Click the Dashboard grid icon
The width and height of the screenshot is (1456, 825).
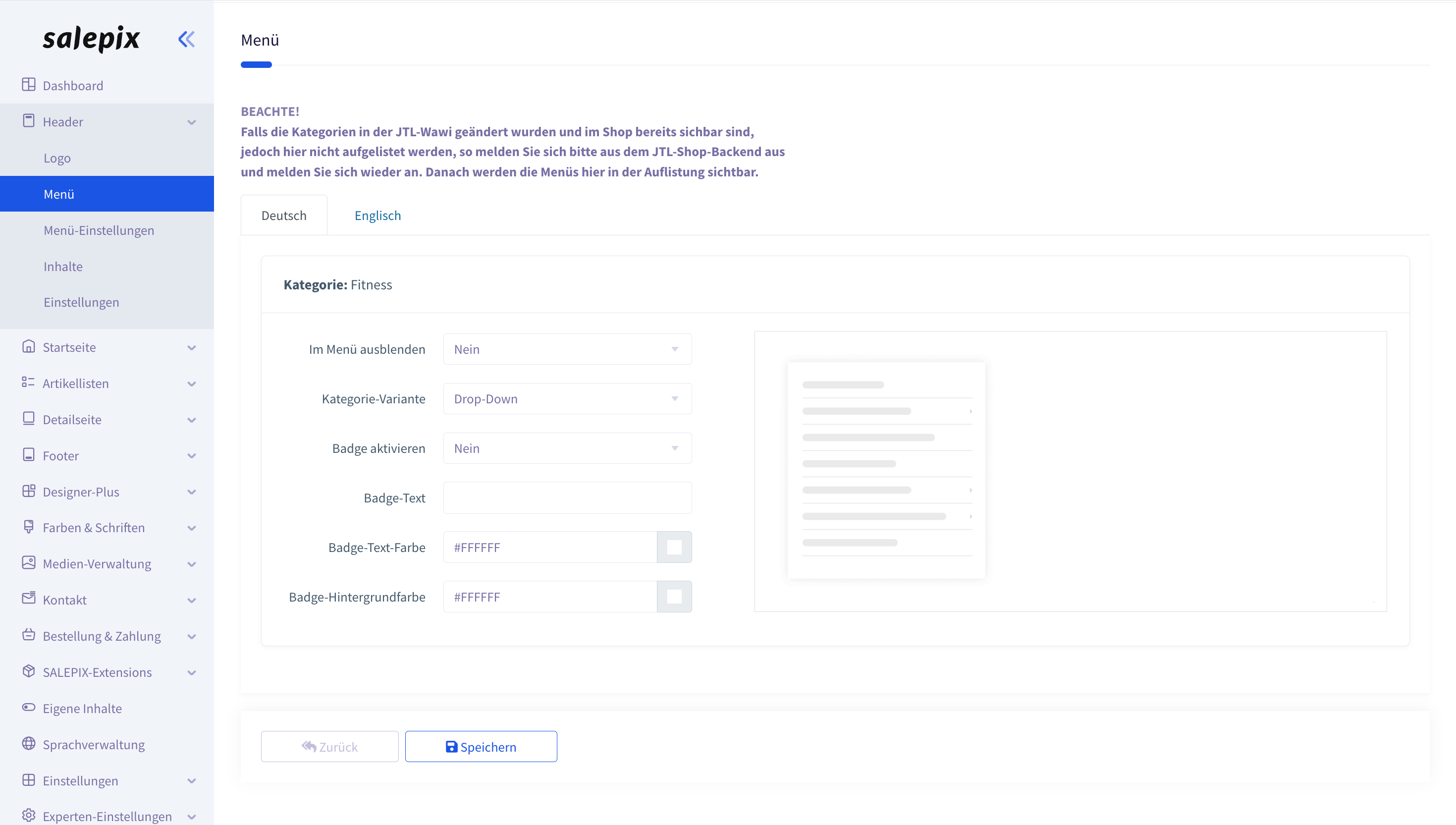tap(28, 85)
